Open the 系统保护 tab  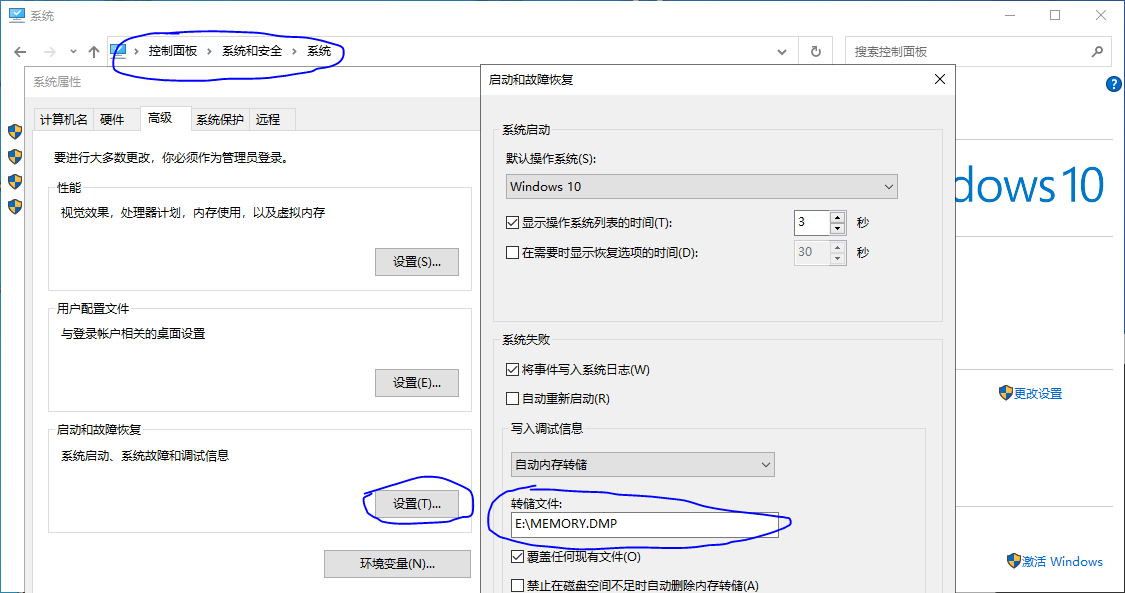point(220,120)
